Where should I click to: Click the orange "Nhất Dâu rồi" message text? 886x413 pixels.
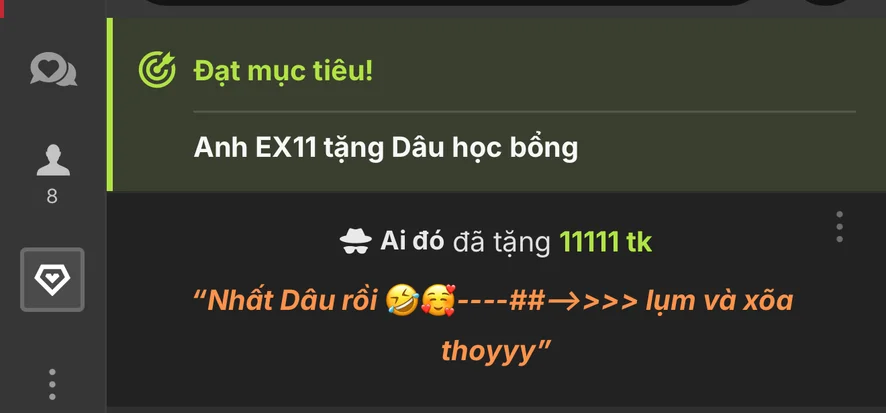click(292, 301)
